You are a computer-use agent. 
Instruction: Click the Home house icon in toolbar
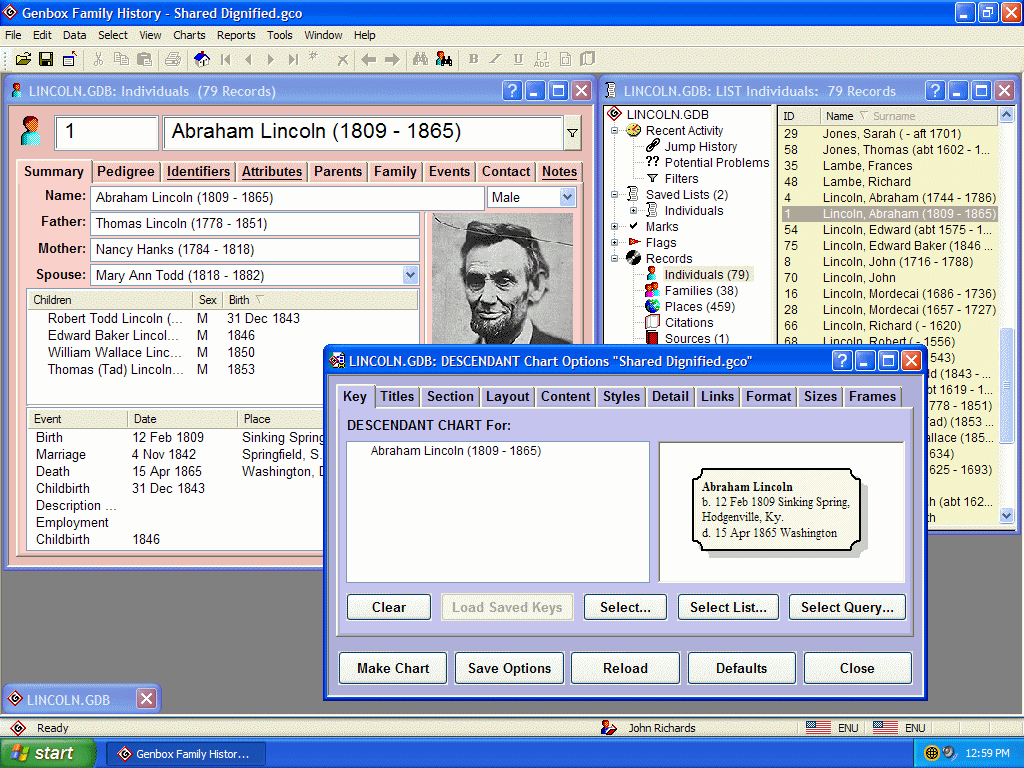pos(202,59)
